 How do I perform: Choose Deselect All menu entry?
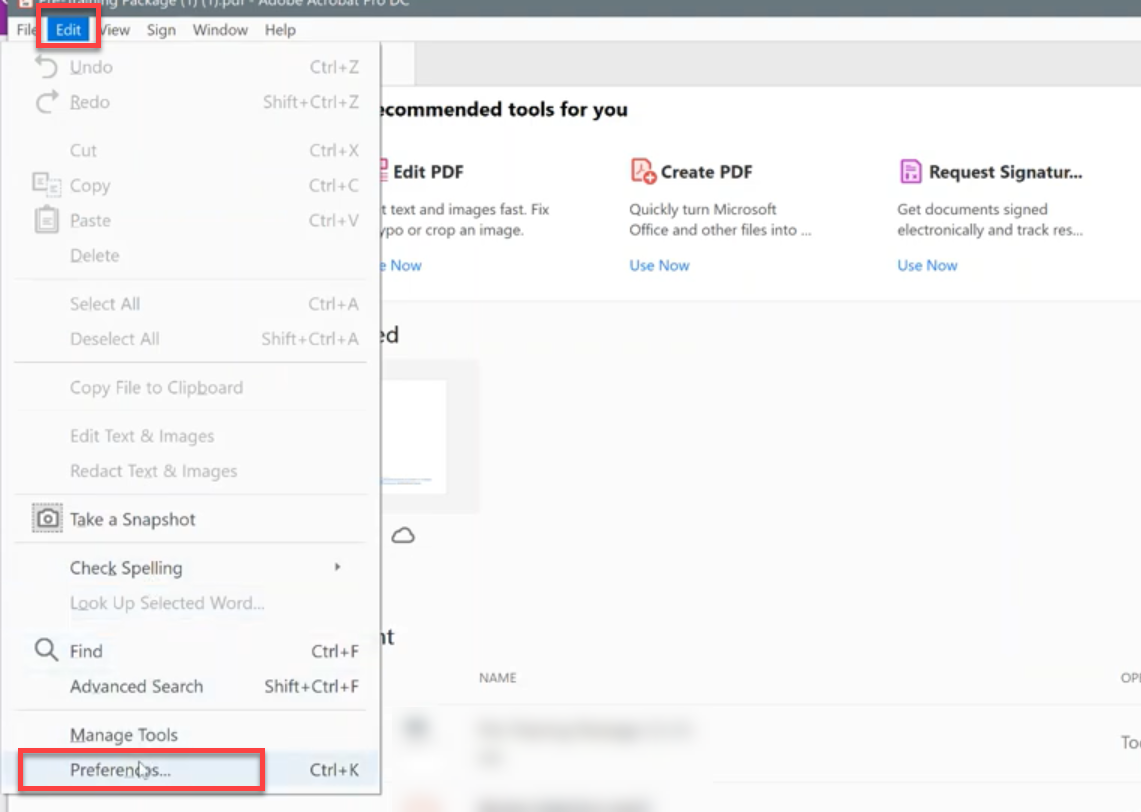tap(191, 338)
